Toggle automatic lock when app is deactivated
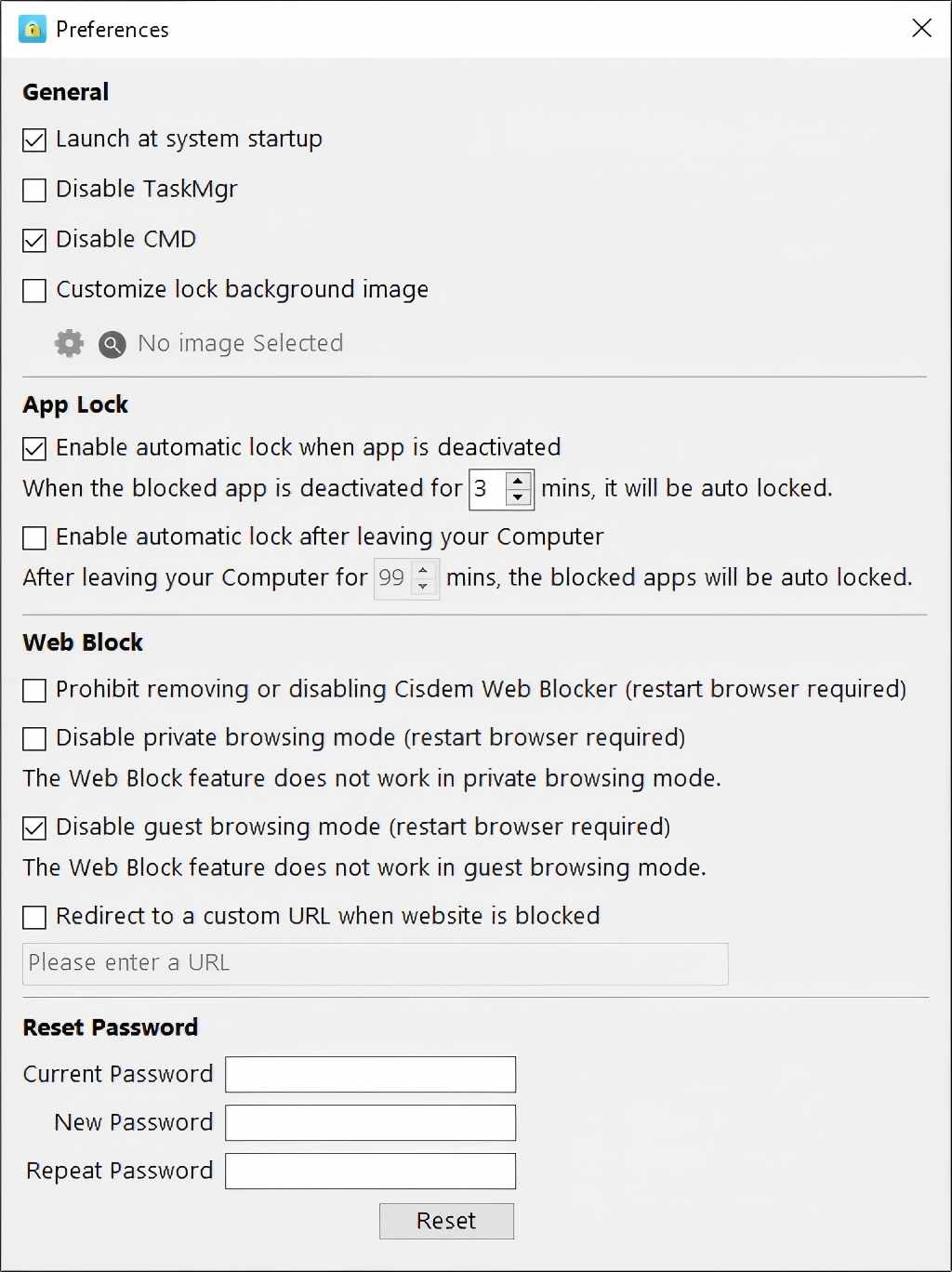 tap(34, 449)
